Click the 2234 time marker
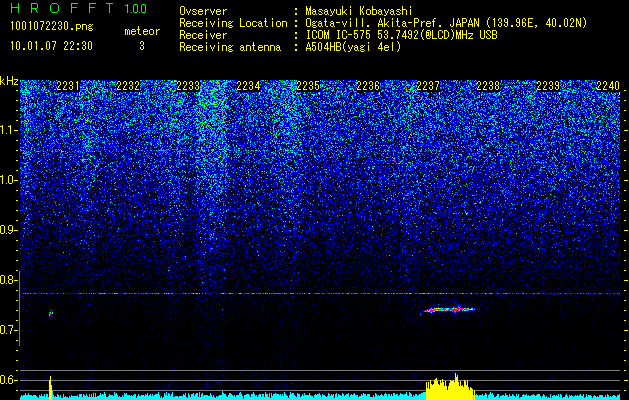 tap(248, 86)
